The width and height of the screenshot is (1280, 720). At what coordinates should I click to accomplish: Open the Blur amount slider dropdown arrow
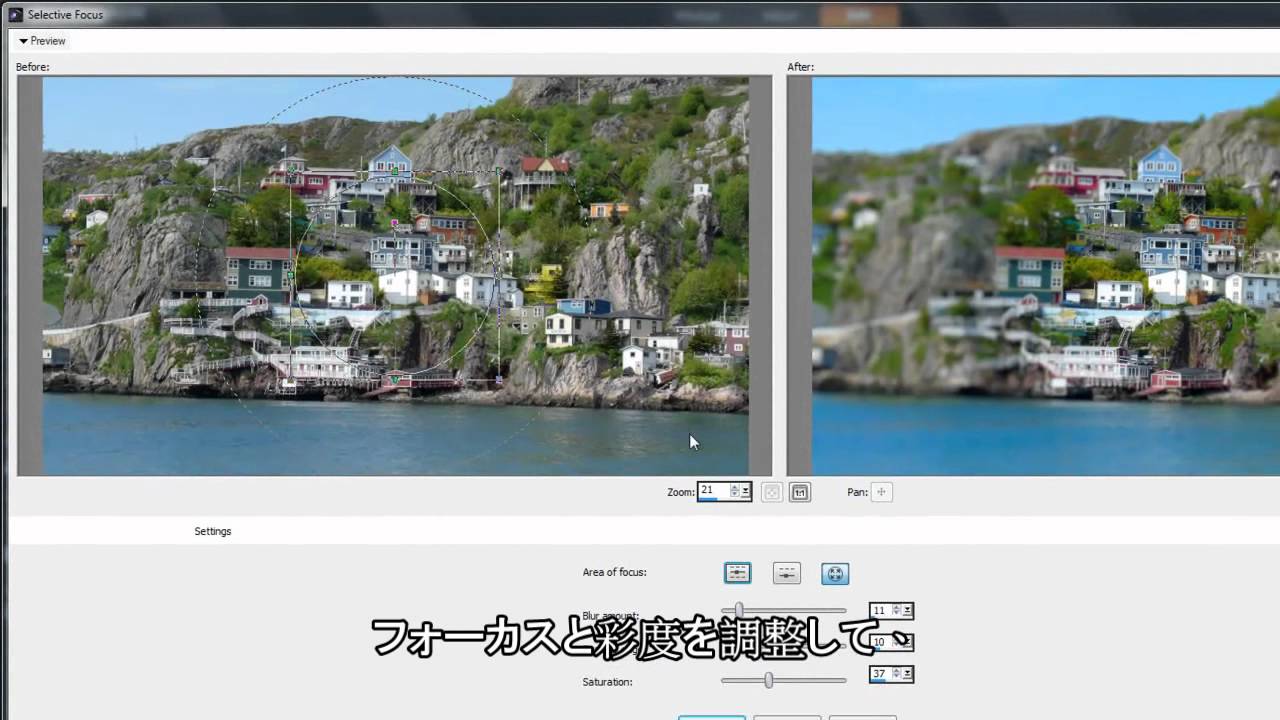[907, 610]
